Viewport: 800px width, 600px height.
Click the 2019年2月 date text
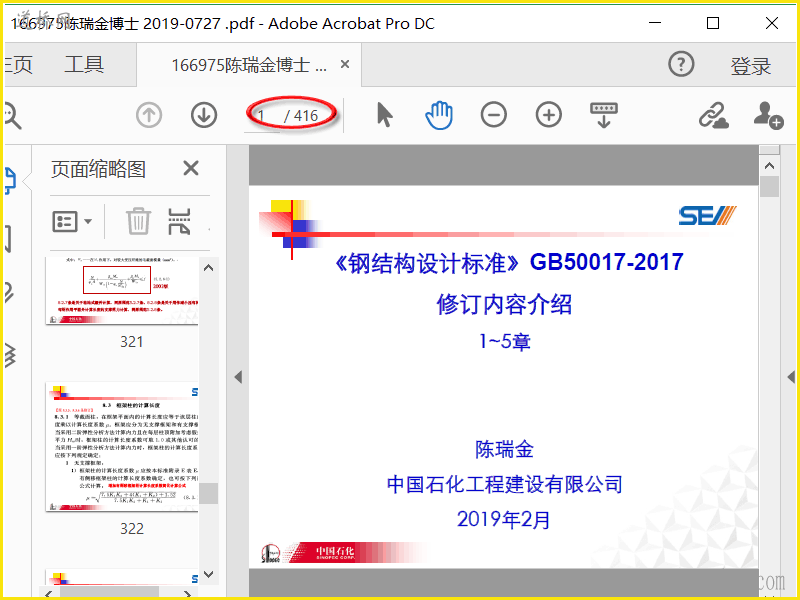click(504, 519)
